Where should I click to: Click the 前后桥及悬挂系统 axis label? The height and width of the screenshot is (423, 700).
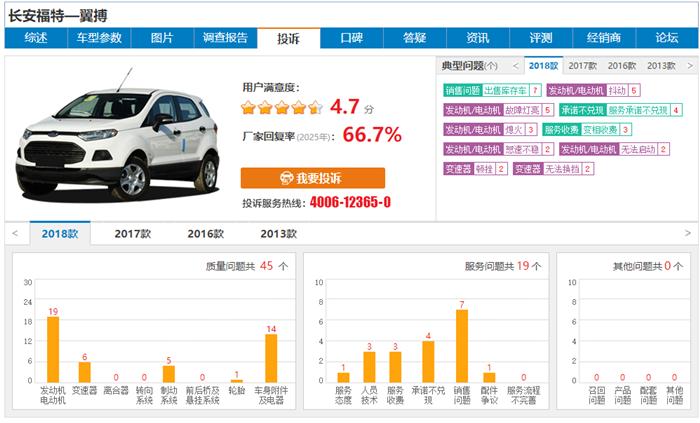[x=203, y=395]
